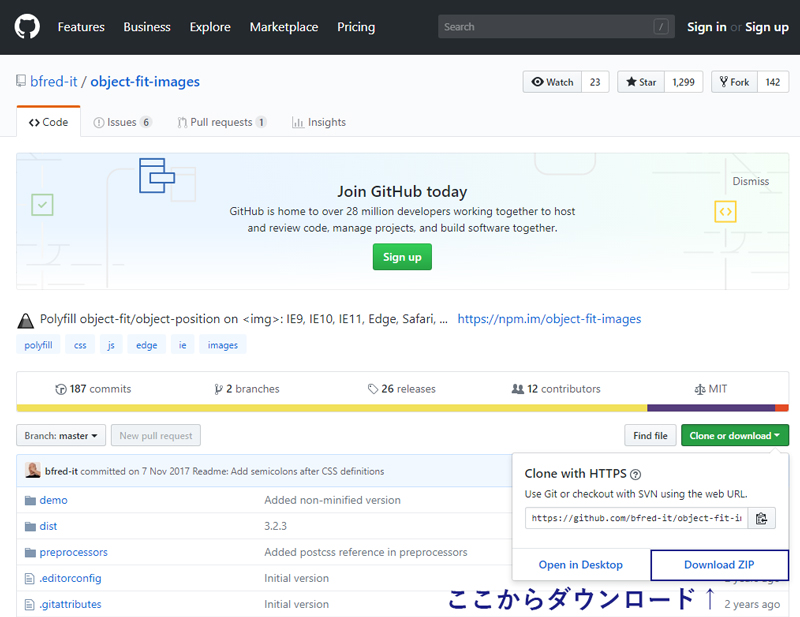Click the New pull request button

pos(156,435)
